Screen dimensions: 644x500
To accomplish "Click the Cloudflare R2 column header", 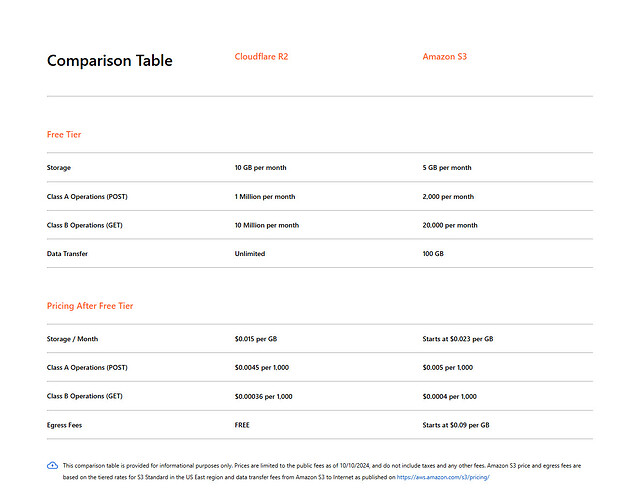I will pos(261,57).
